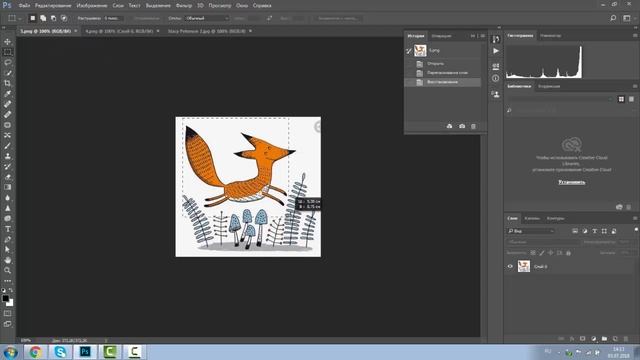Viewport: 640px width, 360px height.
Task: Open the Фильтр menu
Action: (x=184, y=6)
